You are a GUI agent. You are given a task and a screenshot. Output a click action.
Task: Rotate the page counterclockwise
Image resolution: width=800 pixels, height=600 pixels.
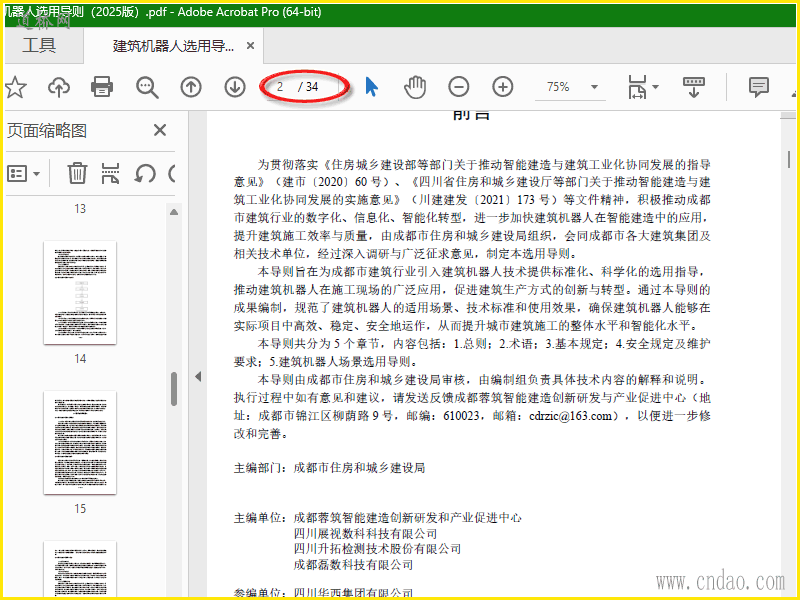(145, 173)
